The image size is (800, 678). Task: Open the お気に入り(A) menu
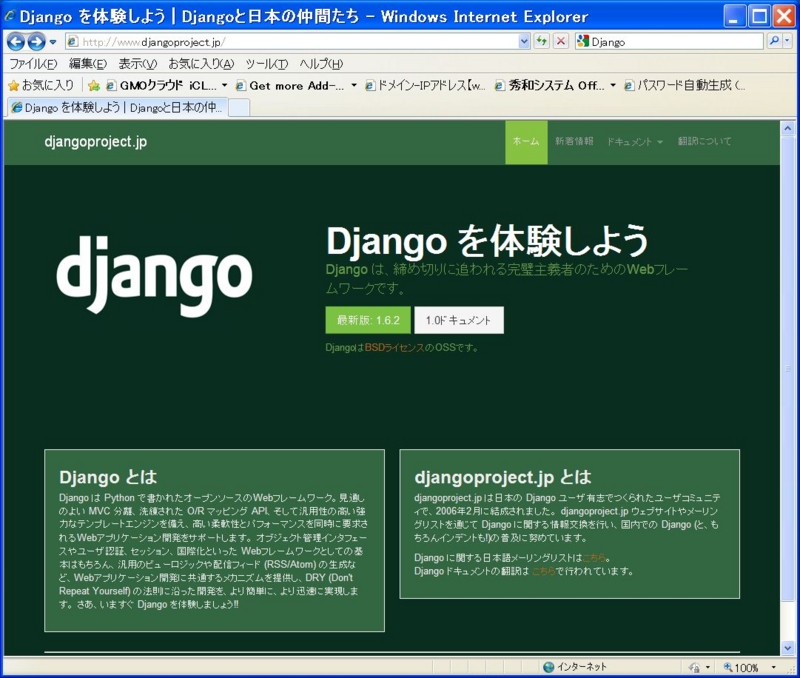pyautogui.click(x=201, y=64)
